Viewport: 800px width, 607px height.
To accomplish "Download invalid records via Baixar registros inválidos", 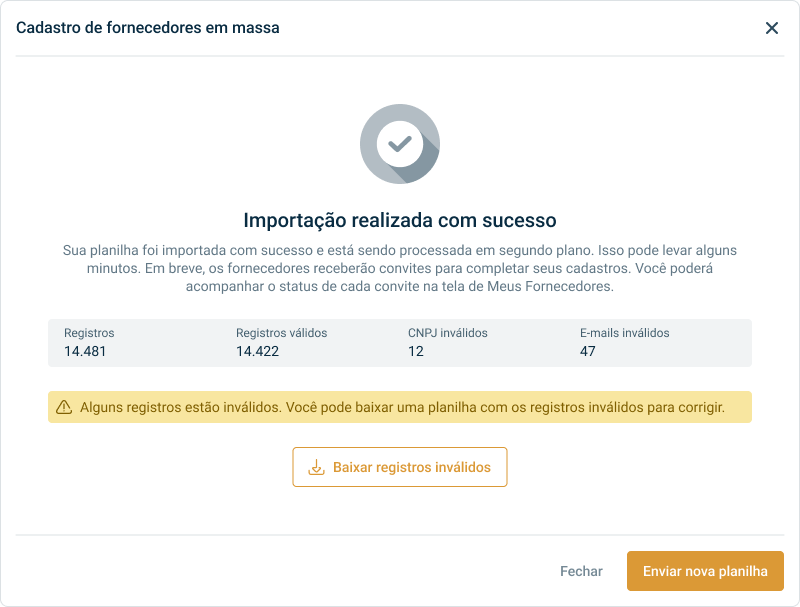I will pyautogui.click(x=400, y=467).
